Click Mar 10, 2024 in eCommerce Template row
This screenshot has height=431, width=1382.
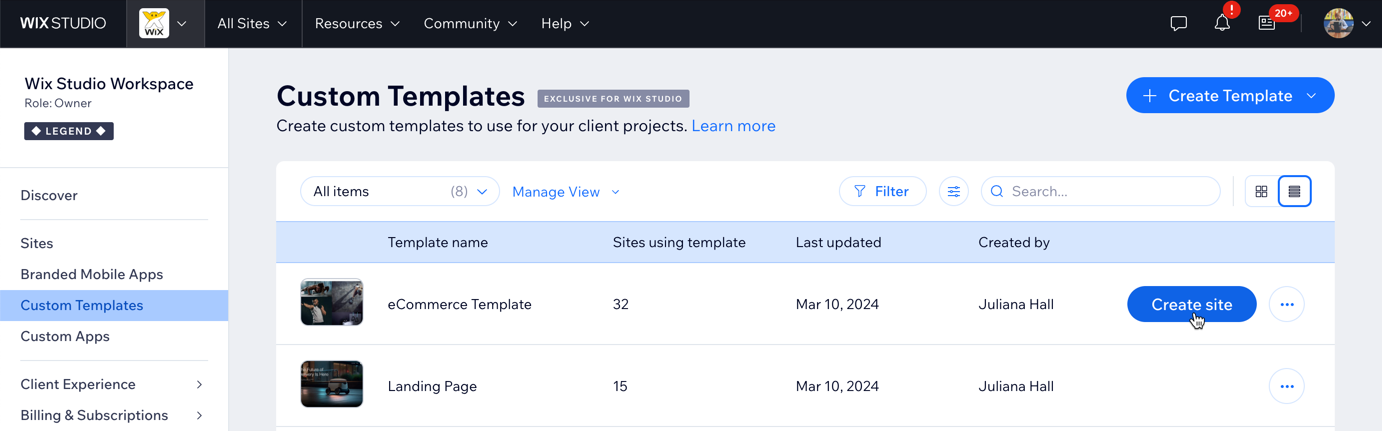coord(837,304)
